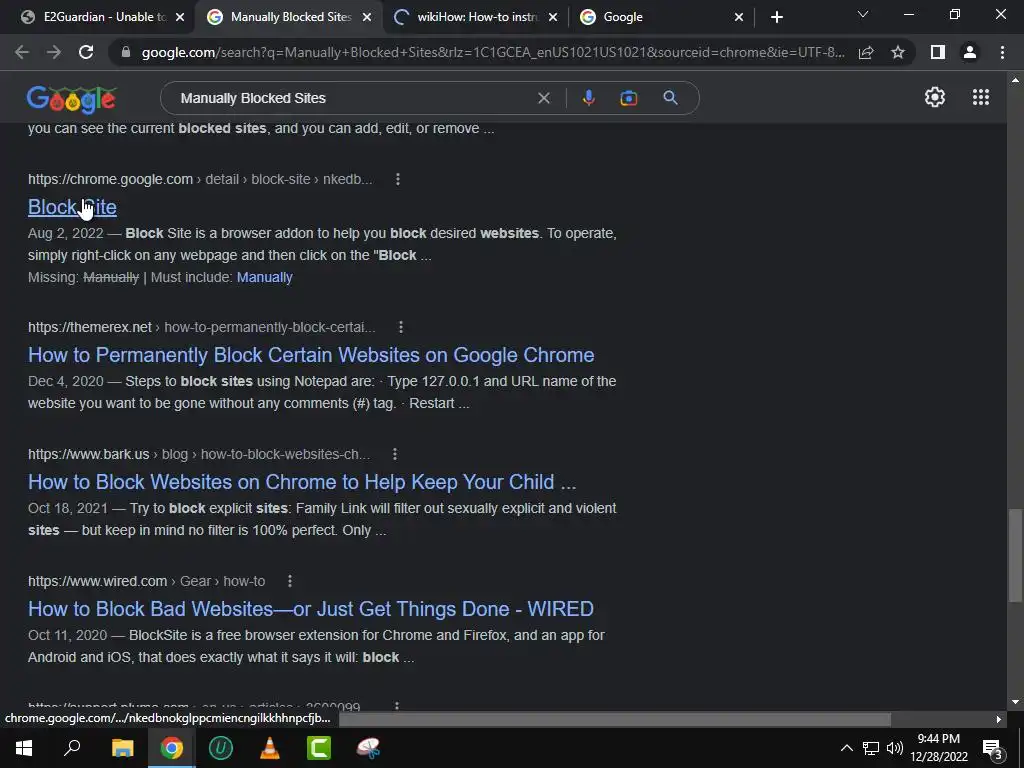The width and height of the screenshot is (1024, 768).
Task: Open more options for themerex.net result
Action: tap(401, 327)
